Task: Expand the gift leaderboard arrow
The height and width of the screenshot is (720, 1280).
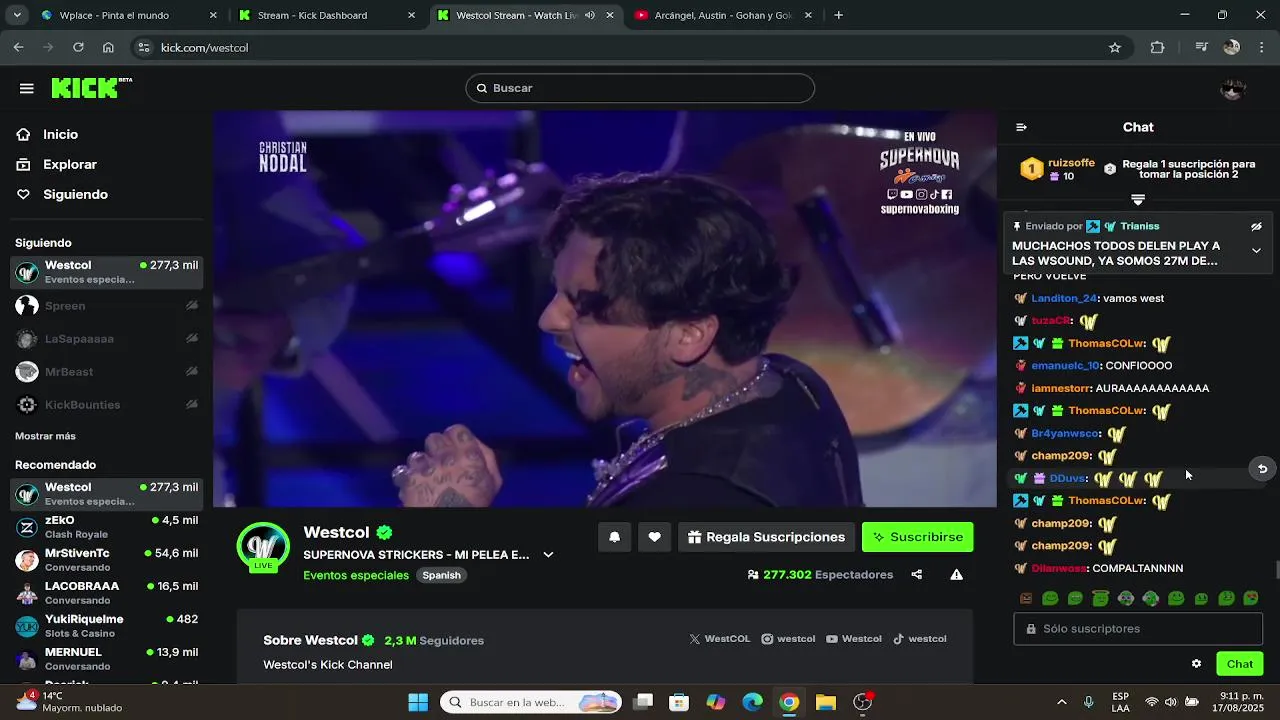Action: 1138,199
